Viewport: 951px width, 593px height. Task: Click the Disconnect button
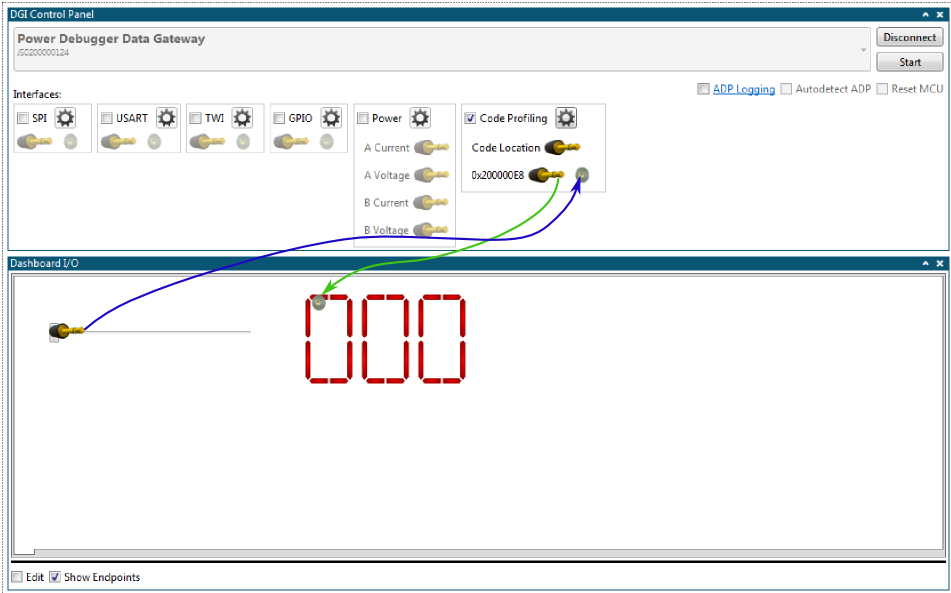910,38
